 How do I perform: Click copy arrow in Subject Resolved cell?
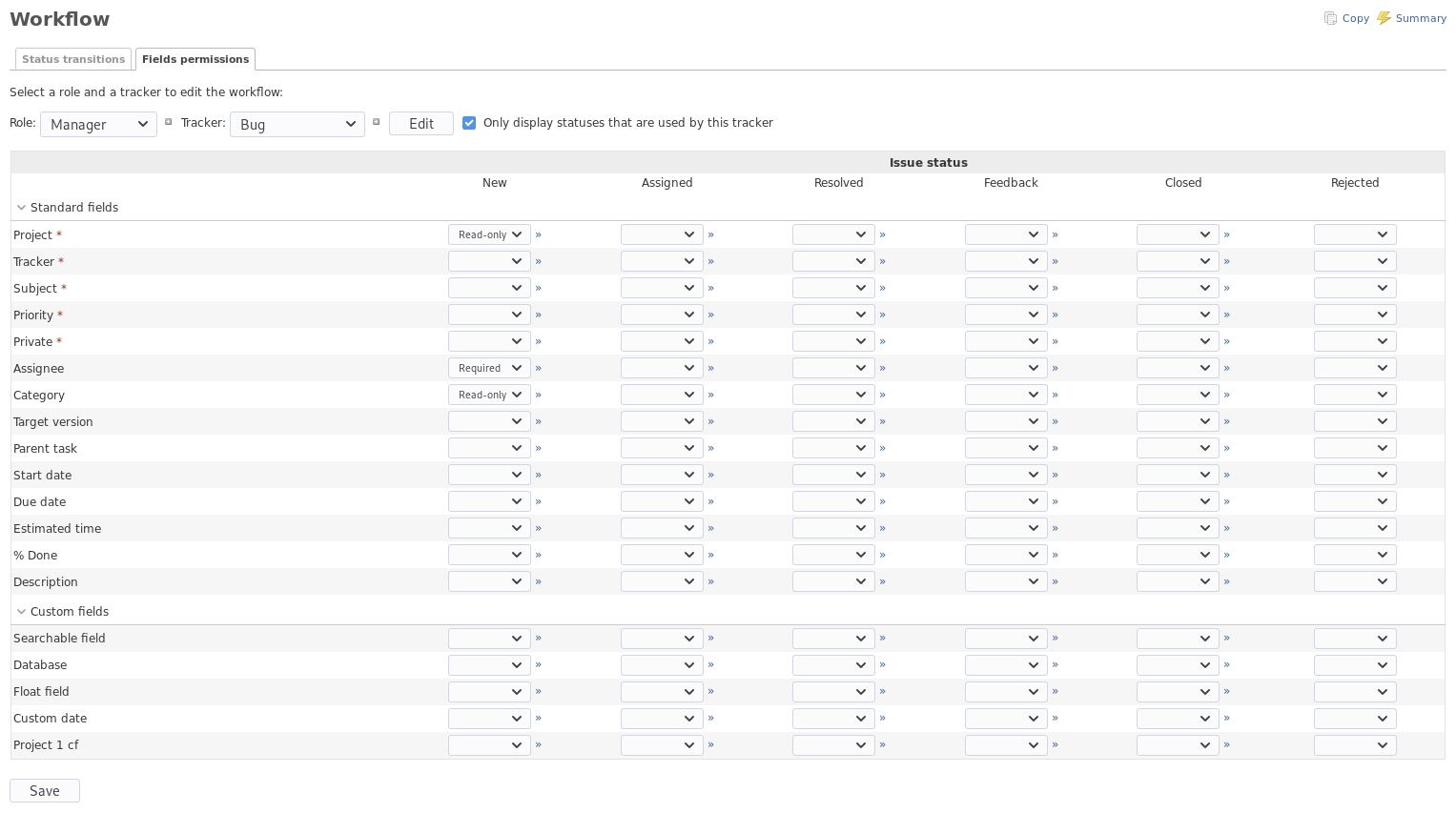[883, 288]
